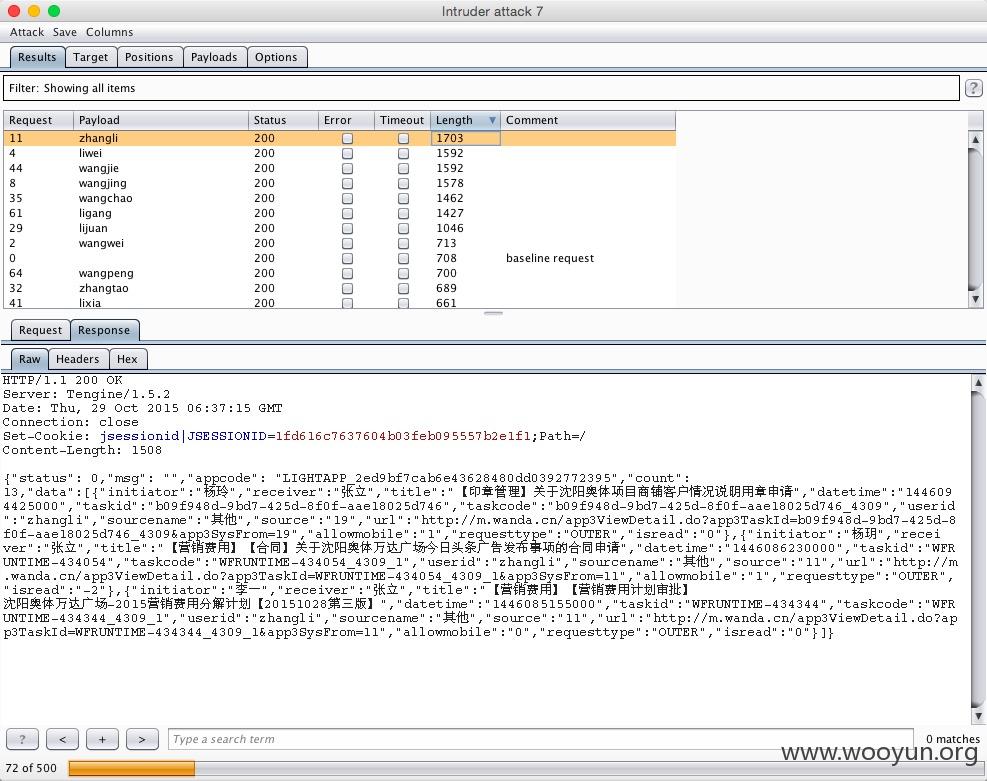Toggle Timeout checkbox for wangjie row
987x781 pixels.
(403, 169)
